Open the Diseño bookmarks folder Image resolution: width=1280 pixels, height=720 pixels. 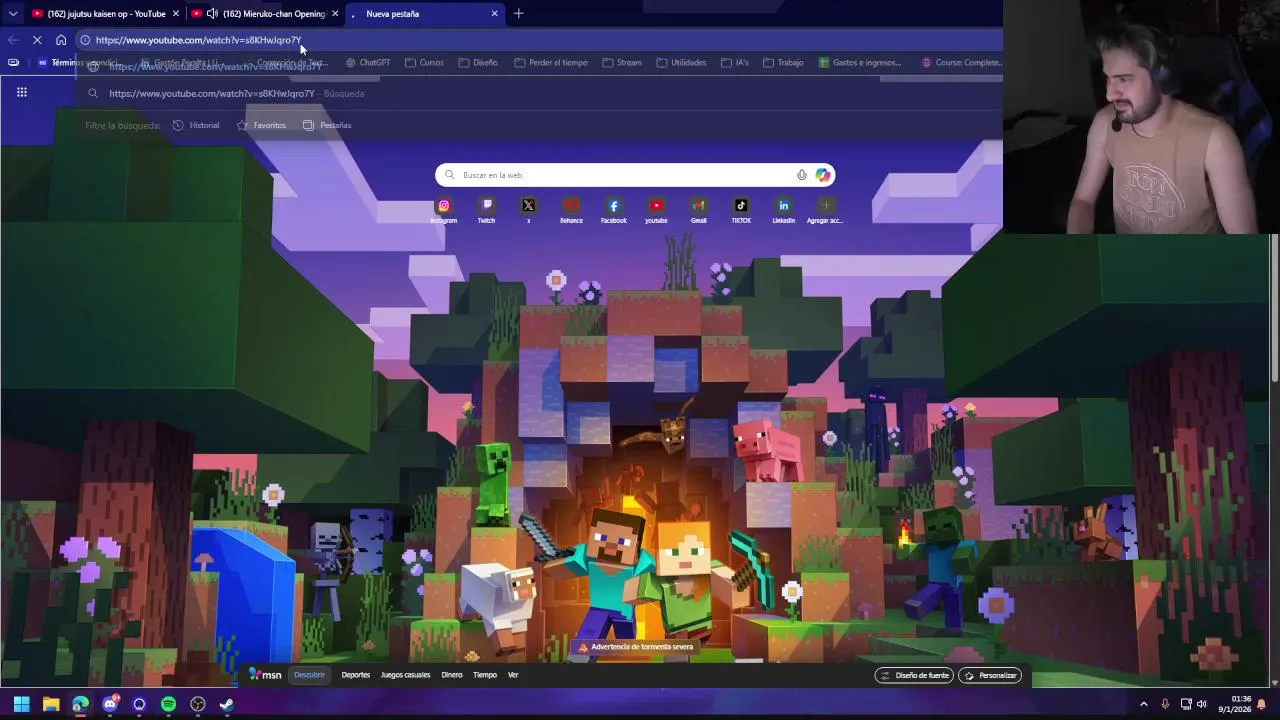coord(478,62)
